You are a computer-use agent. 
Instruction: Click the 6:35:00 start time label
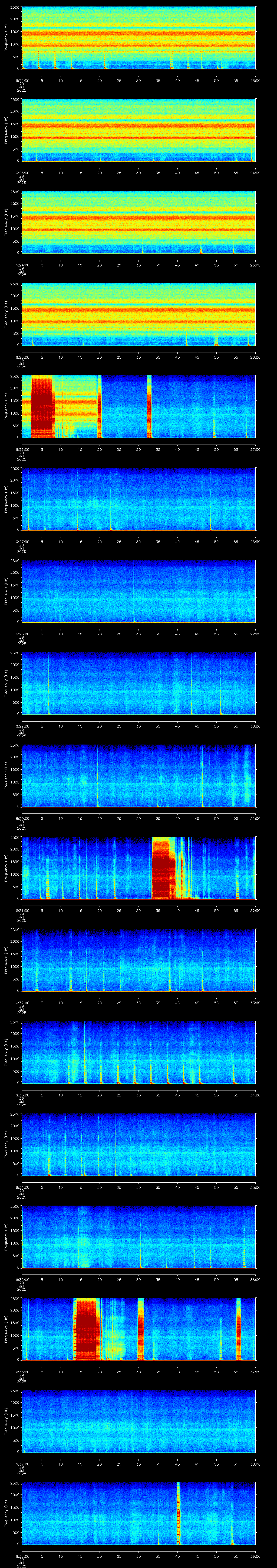(x=22, y=1279)
